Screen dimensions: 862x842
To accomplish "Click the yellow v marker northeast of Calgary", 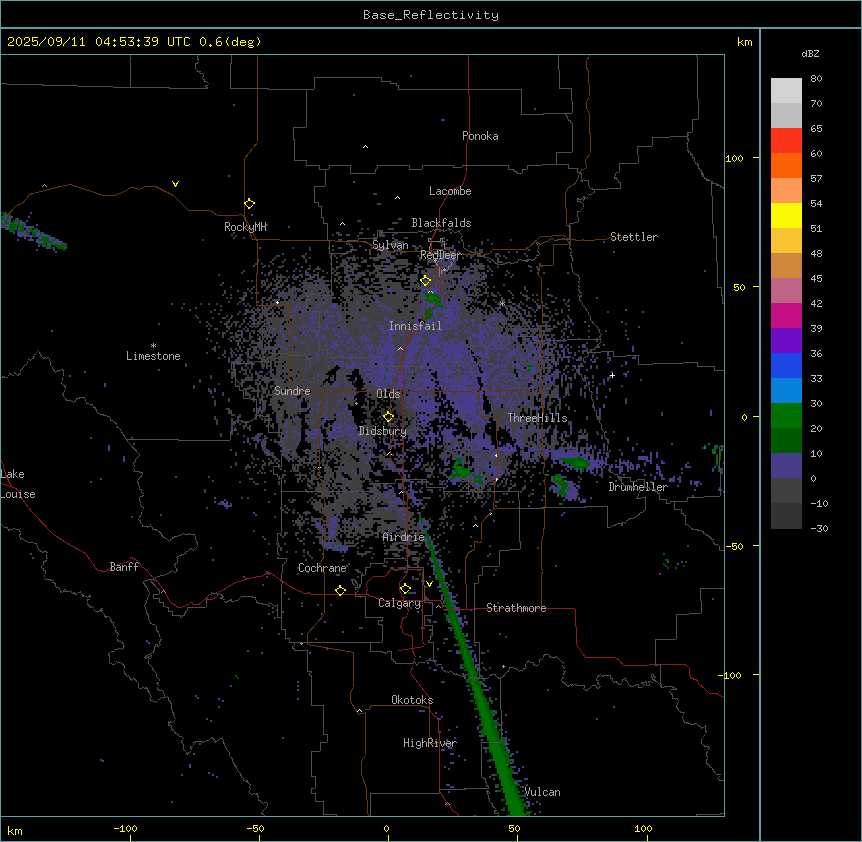I will click(429, 584).
